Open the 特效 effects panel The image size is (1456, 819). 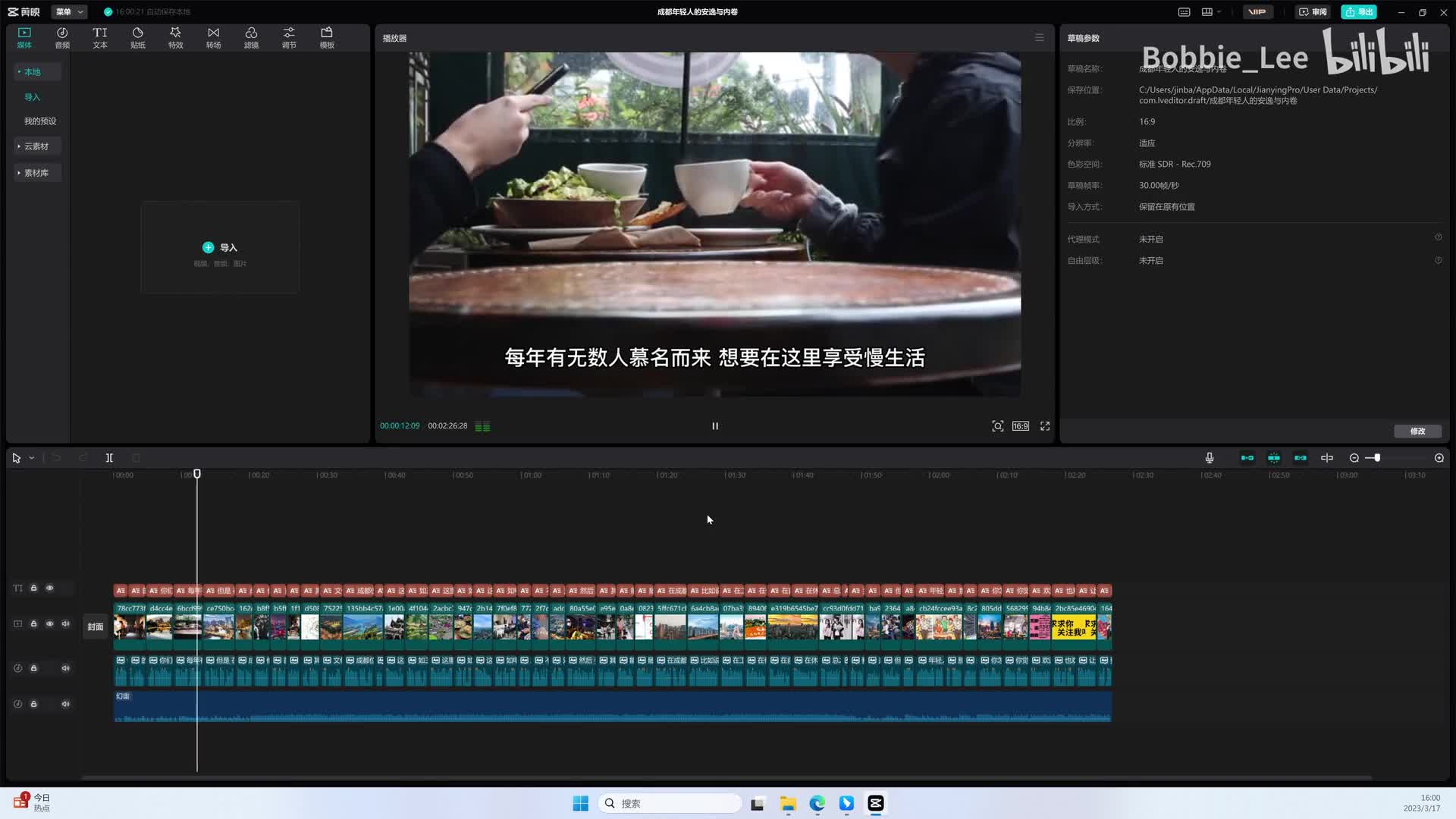175,37
